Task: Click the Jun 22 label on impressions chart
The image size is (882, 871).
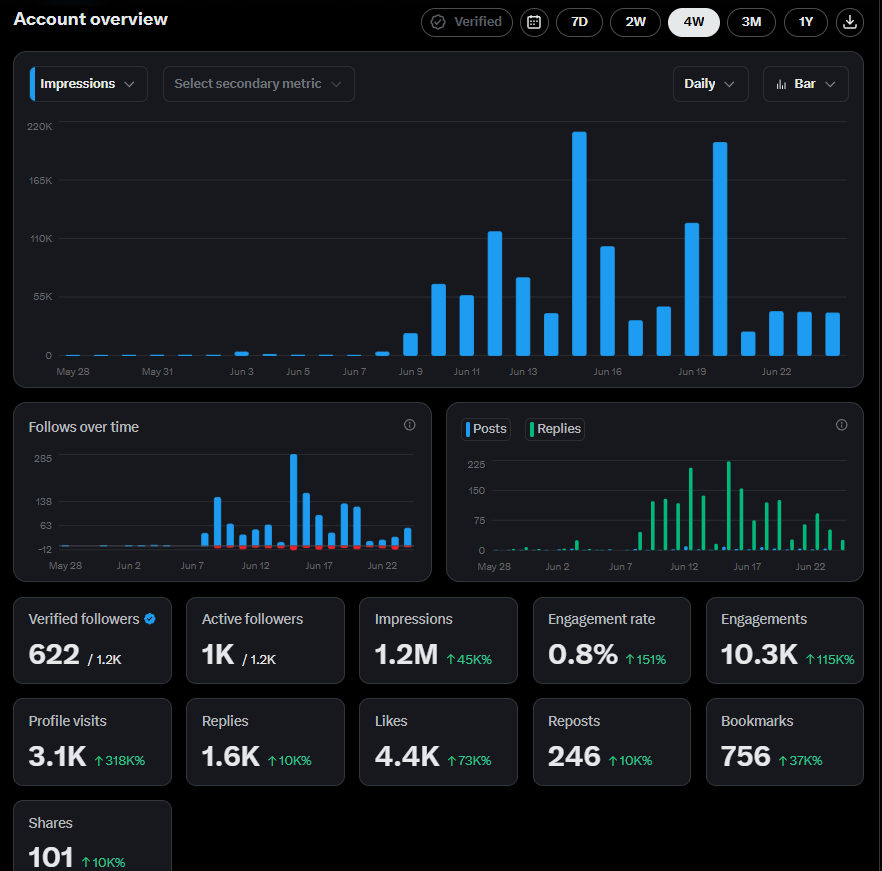Action: 776,372
